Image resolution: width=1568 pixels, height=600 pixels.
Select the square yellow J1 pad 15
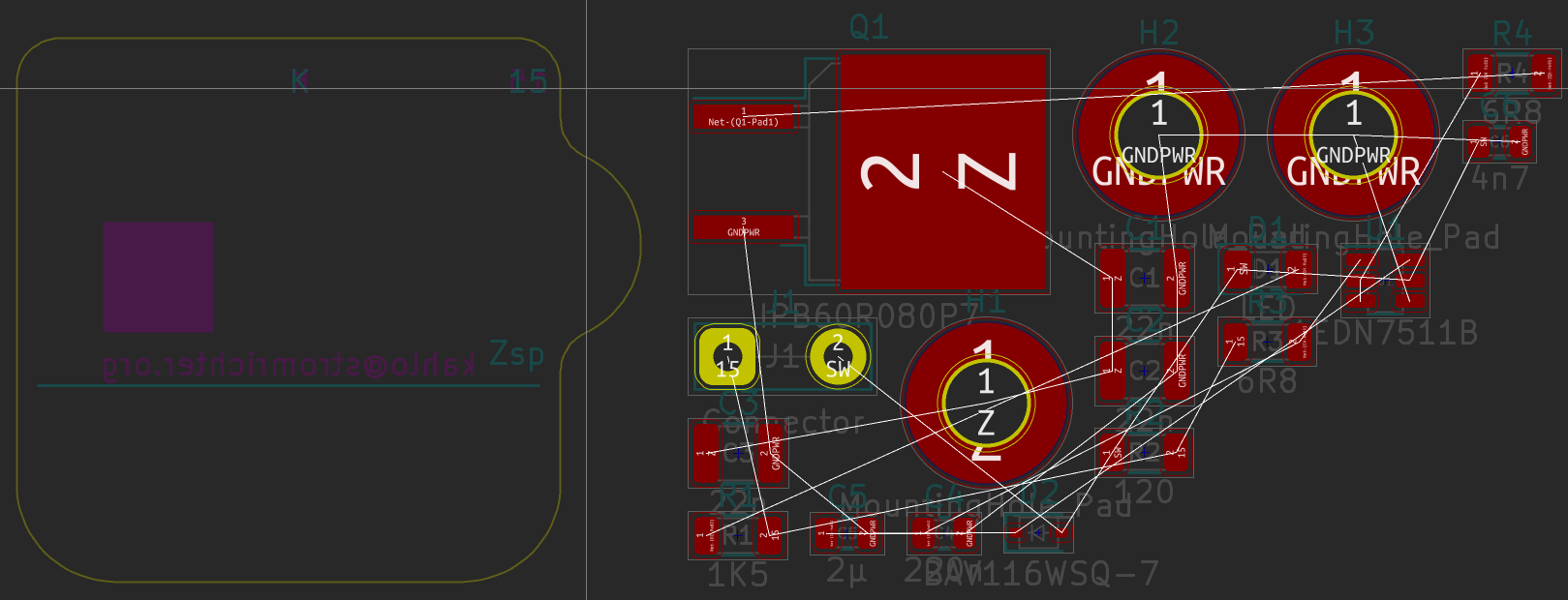[x=726, y=356]
